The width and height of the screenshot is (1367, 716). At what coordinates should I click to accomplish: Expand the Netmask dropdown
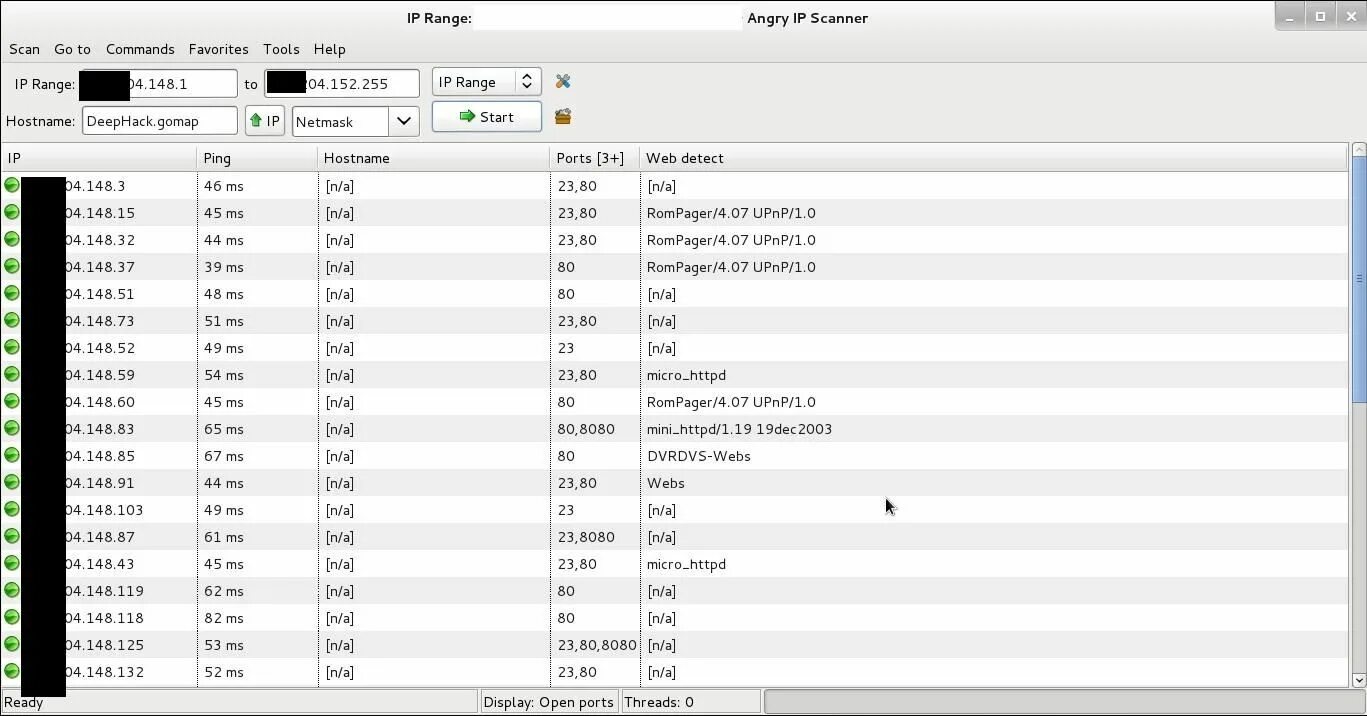click(403, 120)
